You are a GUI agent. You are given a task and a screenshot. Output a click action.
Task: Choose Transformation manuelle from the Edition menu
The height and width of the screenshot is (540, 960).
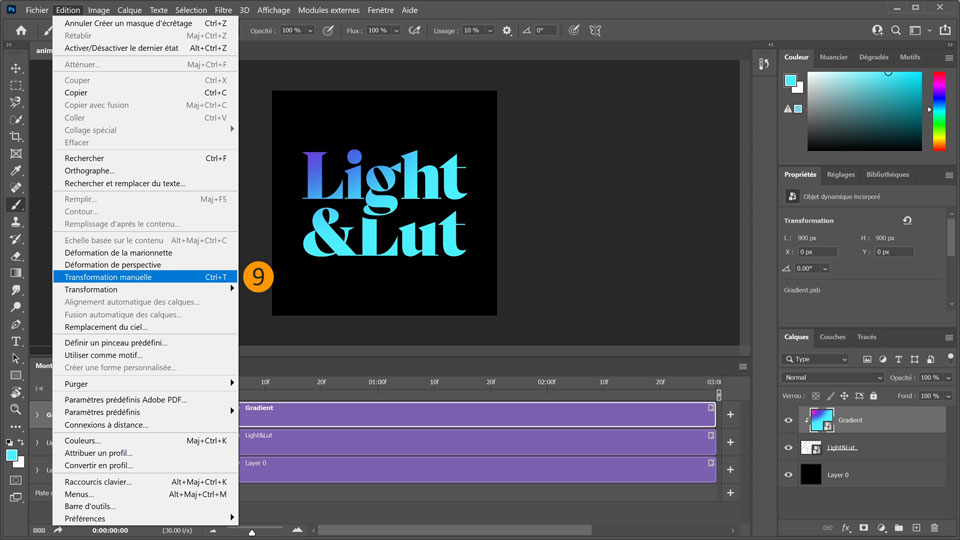click(x=146, y=277)
